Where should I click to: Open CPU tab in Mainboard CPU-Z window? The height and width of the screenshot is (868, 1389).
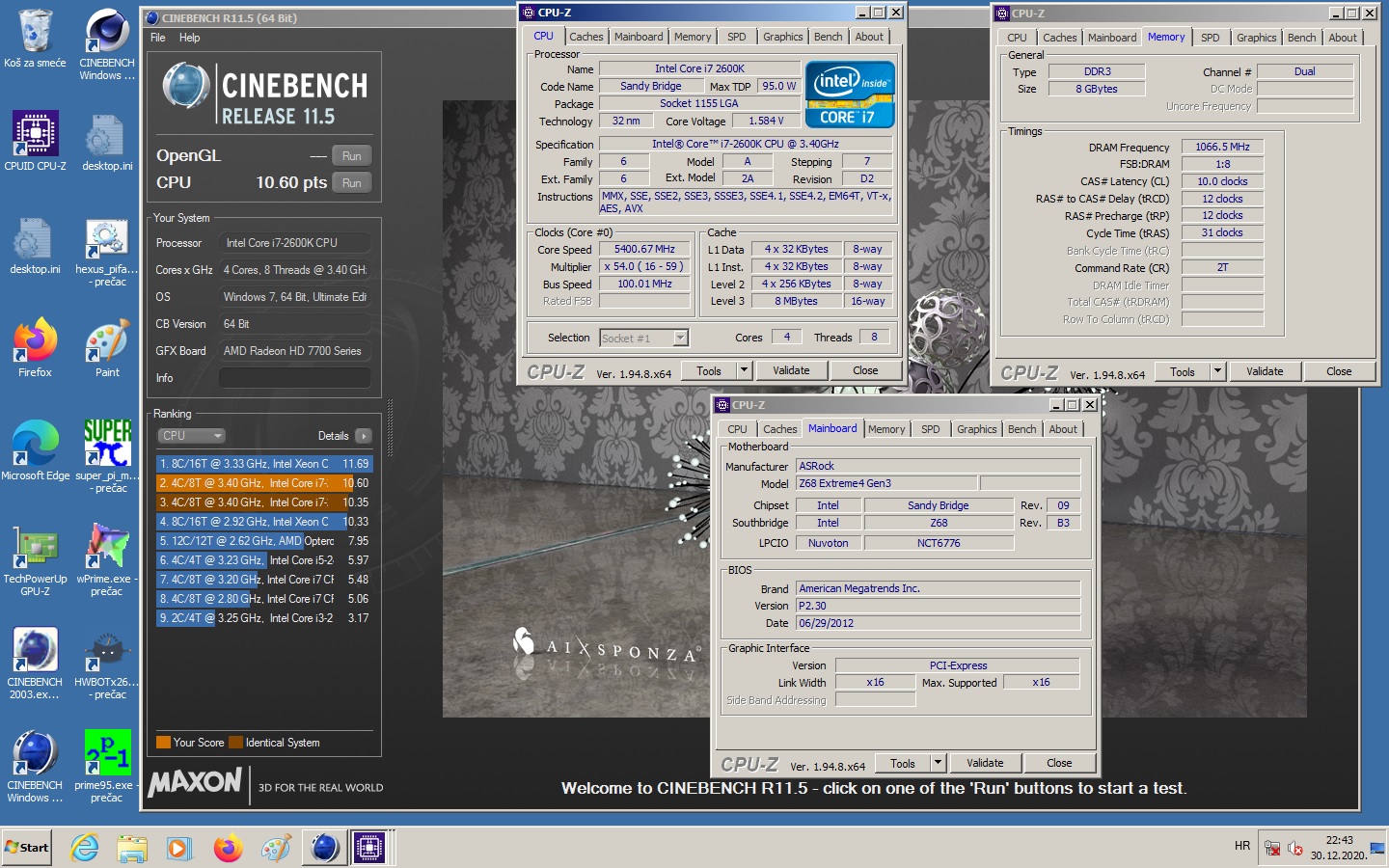point(737,429)
